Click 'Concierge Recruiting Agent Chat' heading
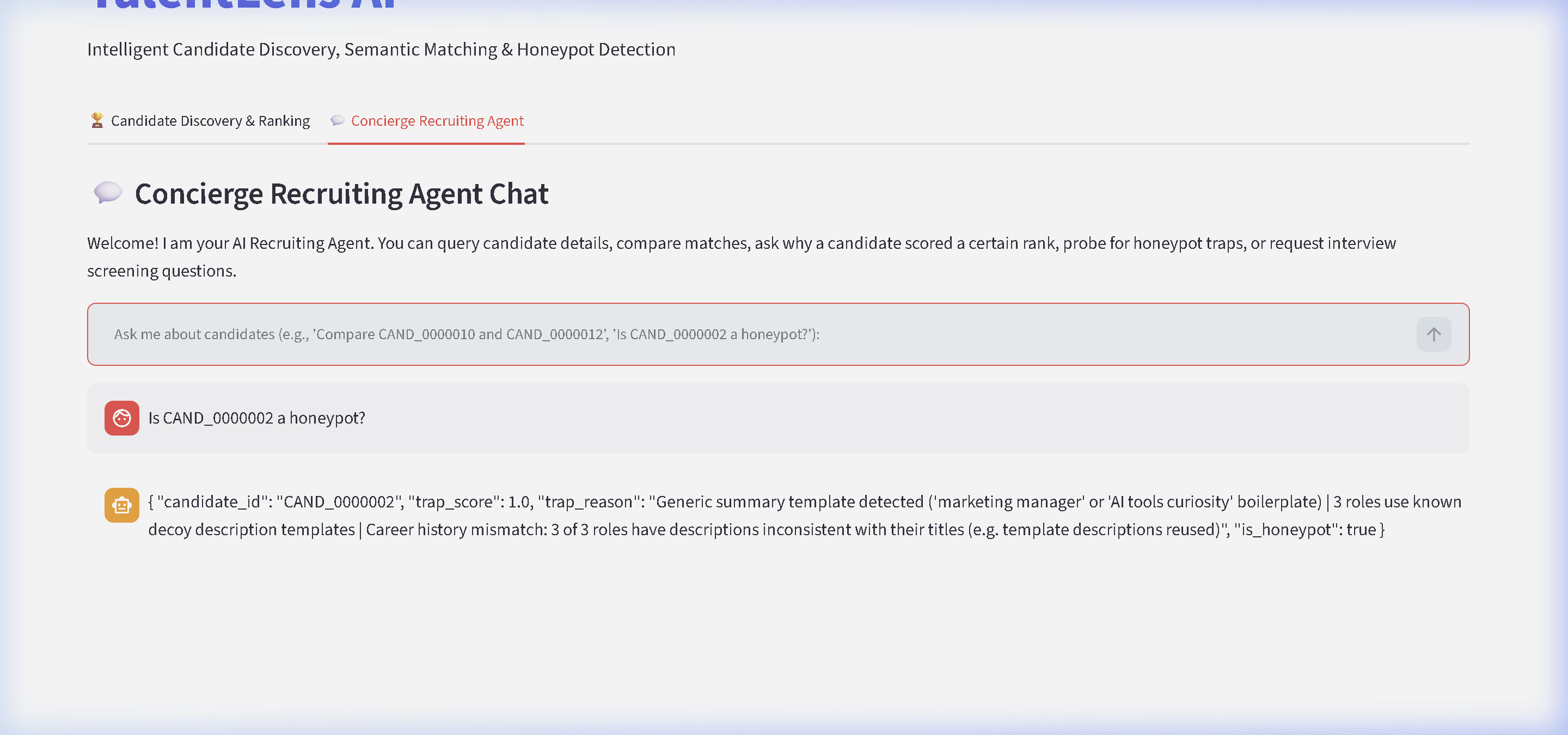 click(x=341, y=193)
